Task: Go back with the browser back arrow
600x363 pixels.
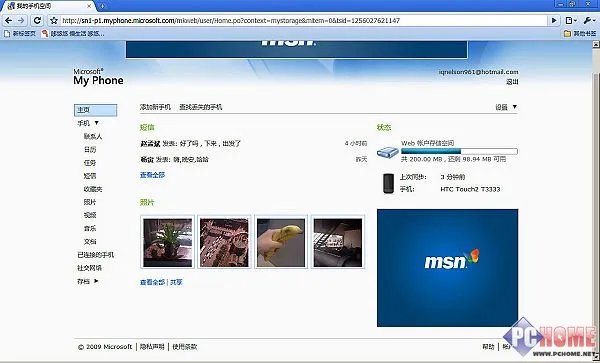Action: pos(9,20)
